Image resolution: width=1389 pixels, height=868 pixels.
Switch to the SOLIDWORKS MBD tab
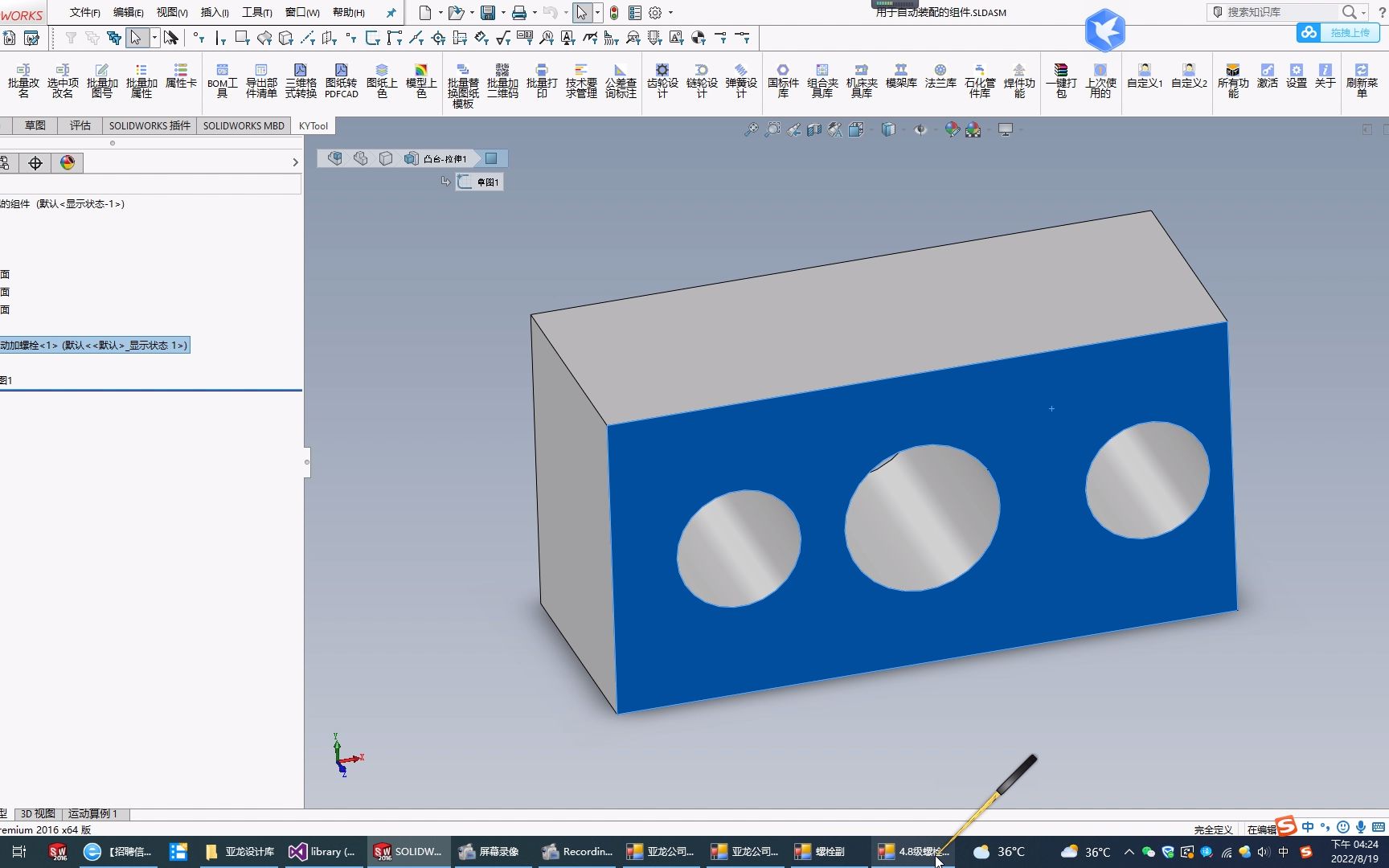pos(244,125)
